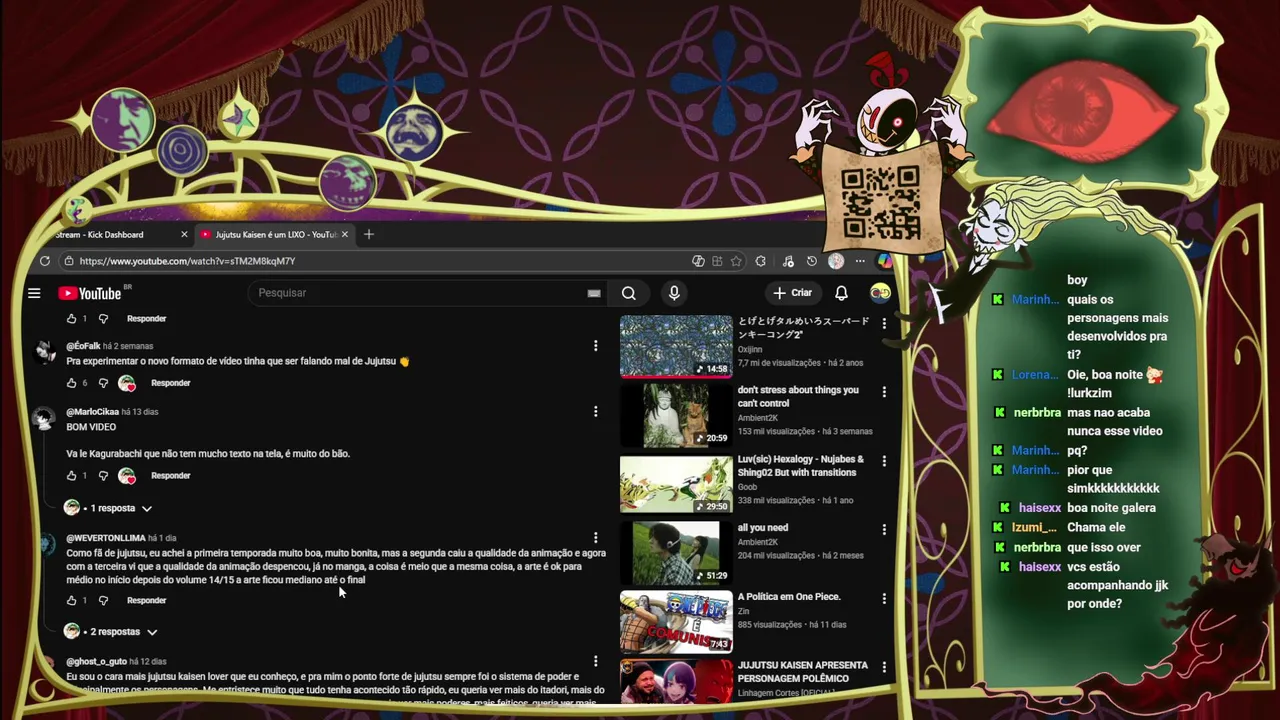Open the browser profile picture
The image size is (1280, 720).
tap(836, 261)
